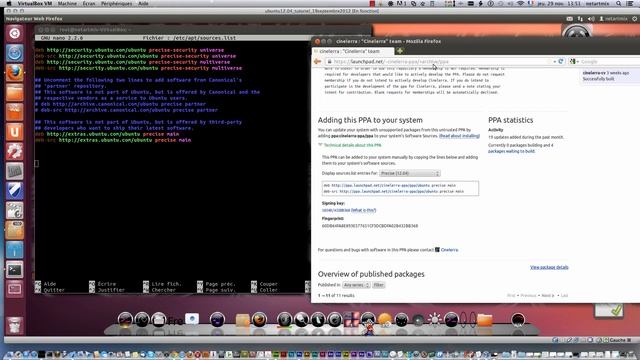Open the mail envelope indicator in Ubuntu panel

[x=569, y=19]
